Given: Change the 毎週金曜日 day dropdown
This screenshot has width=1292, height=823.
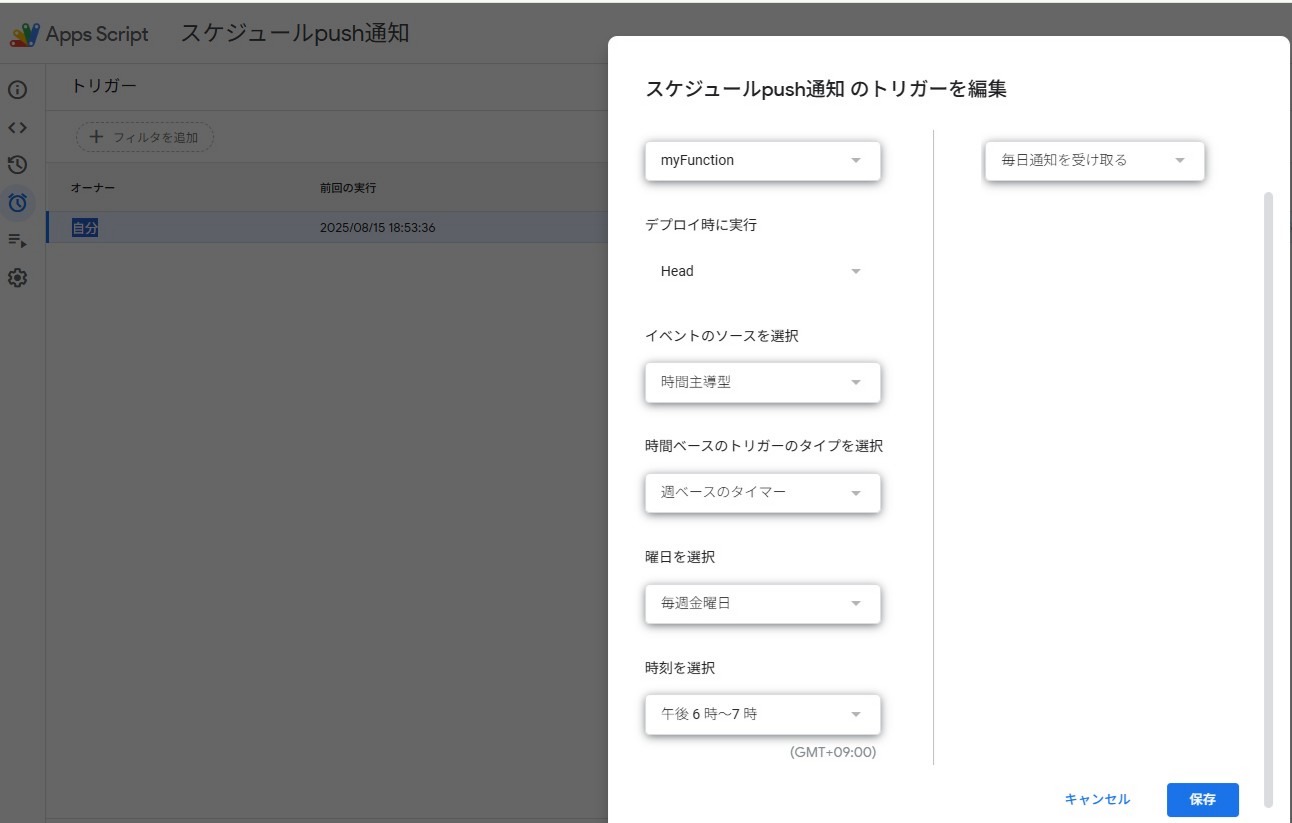Looking at the screenshot, I should click(x=762, y=603).
